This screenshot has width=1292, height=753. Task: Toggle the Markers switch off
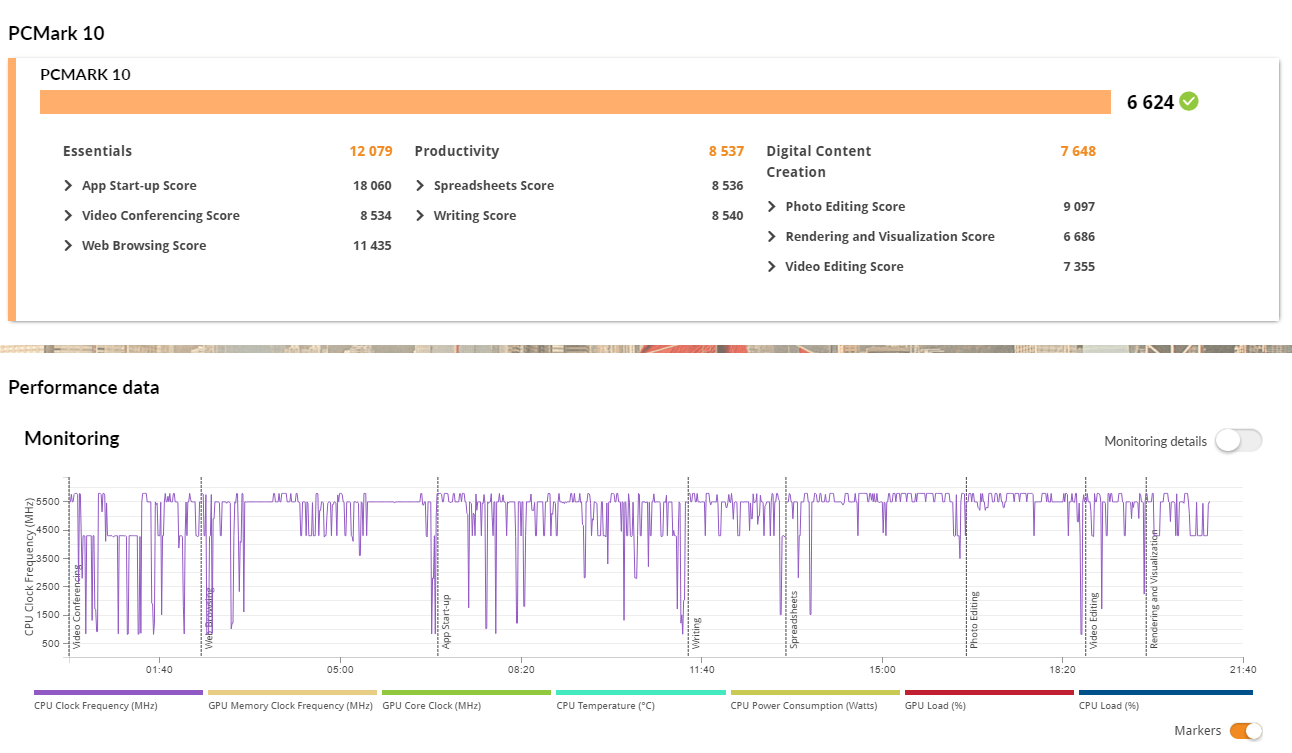click(1246, 731)
